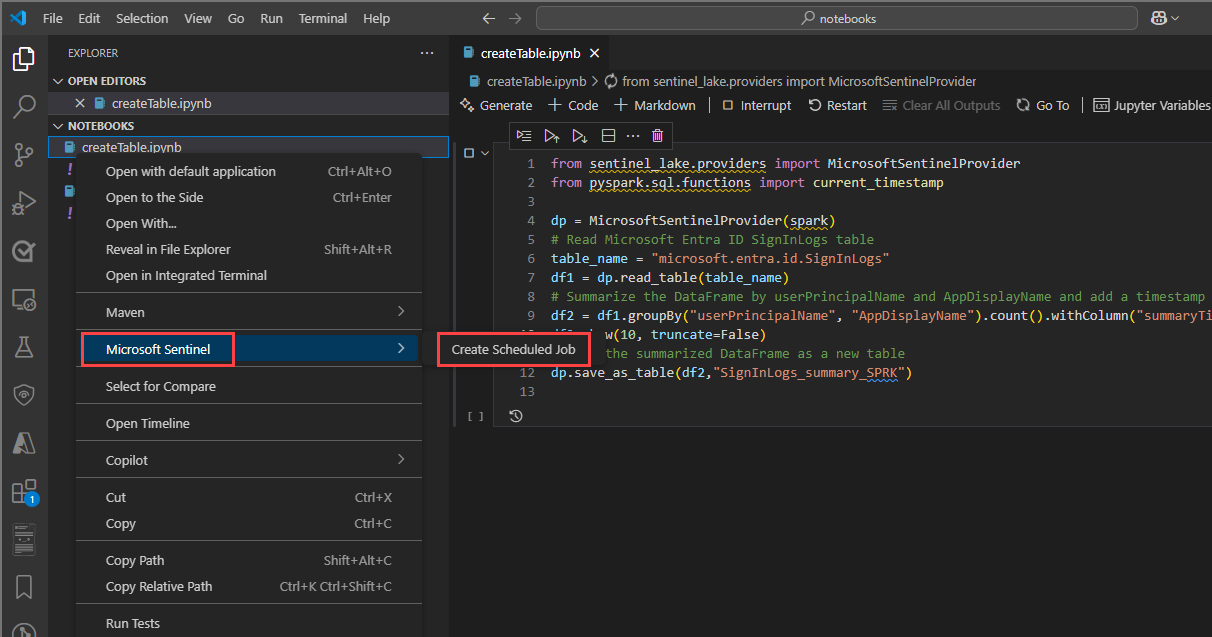Collapse the Open Editors section
1212x637 pixels.
coord(58,81)
